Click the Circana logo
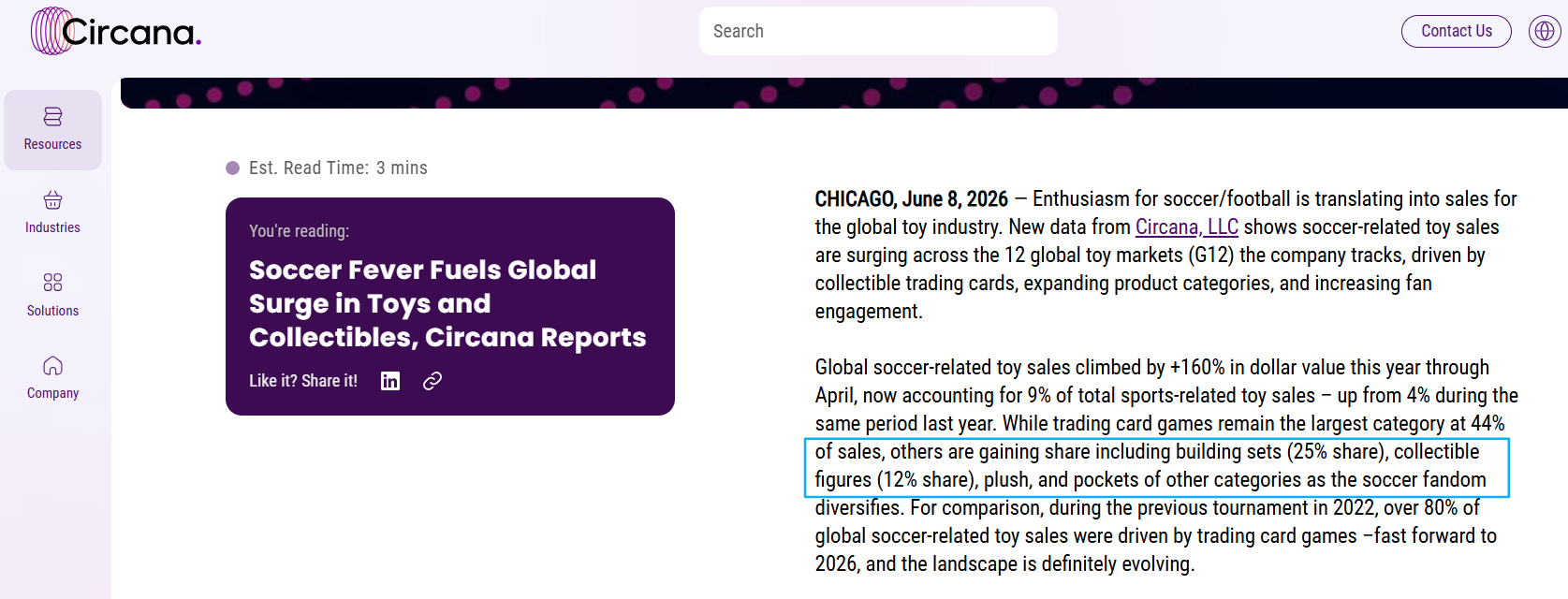 [x=116, y=31]
